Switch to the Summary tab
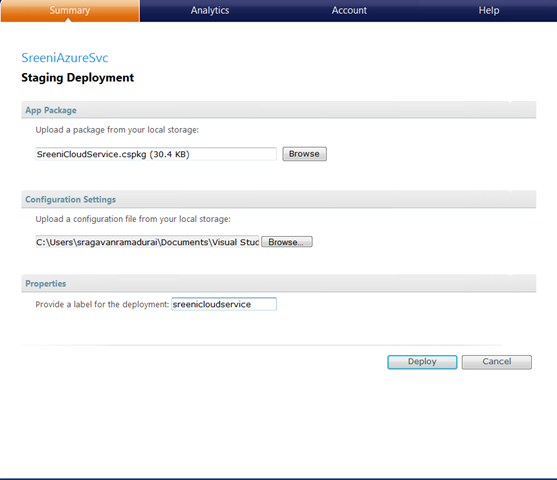557x480 pixels. (70, 11)
